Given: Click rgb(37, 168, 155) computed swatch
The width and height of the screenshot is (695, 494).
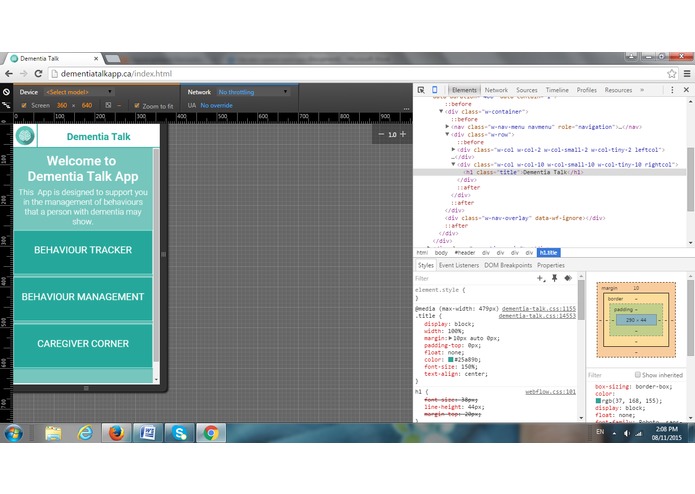Looking at the screenshot, I should pyautogui.click(x=598, y=401).
